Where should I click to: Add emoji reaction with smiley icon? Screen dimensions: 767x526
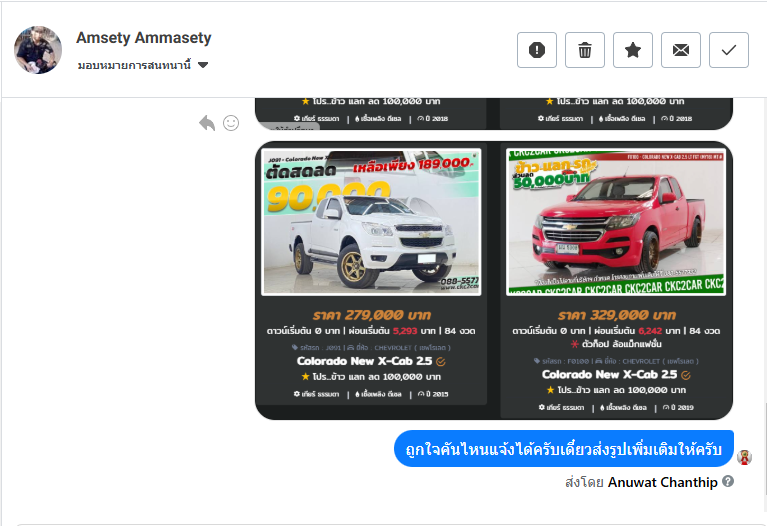tap(231, 123)
